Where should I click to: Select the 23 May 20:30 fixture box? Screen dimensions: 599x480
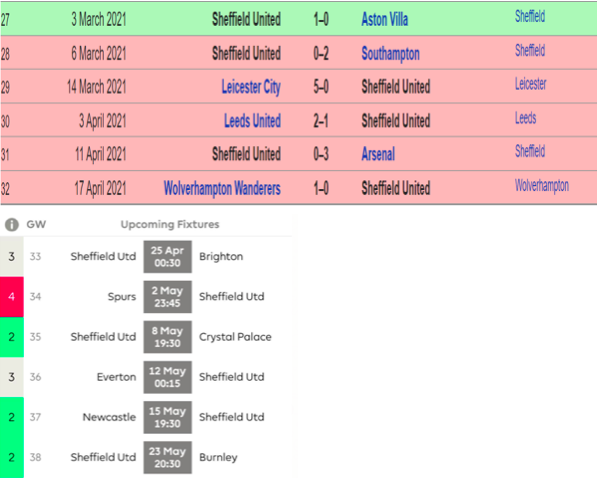click(168, 457)
